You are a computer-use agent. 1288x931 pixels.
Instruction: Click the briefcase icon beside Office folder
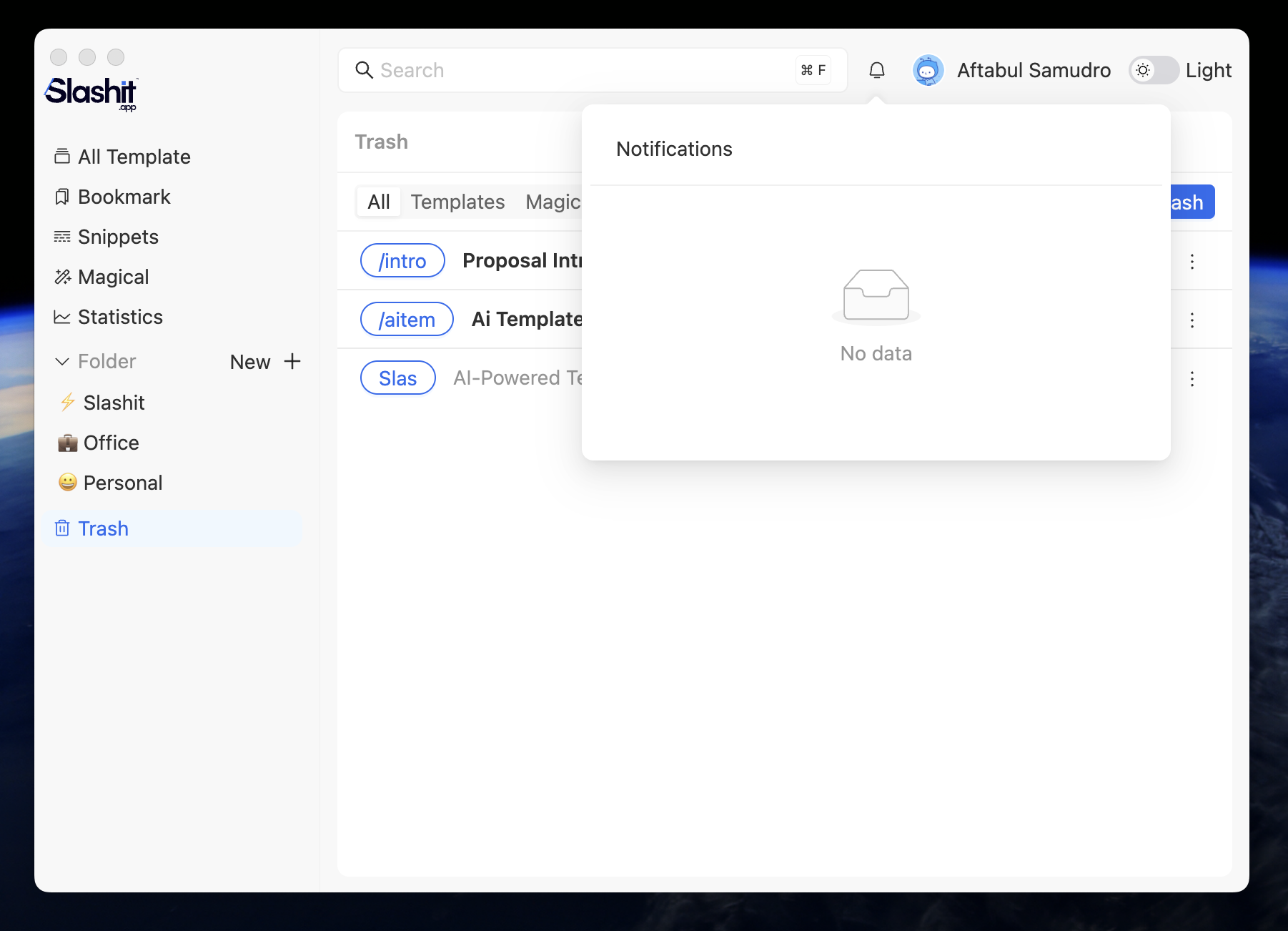68,443
